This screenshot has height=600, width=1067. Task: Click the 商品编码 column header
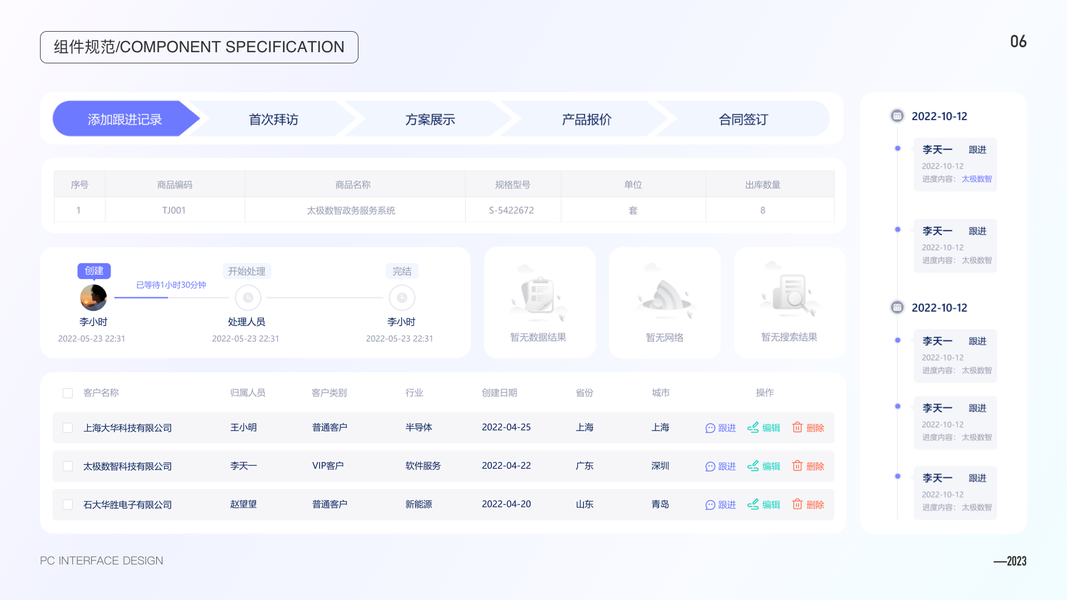pos(175,184)
